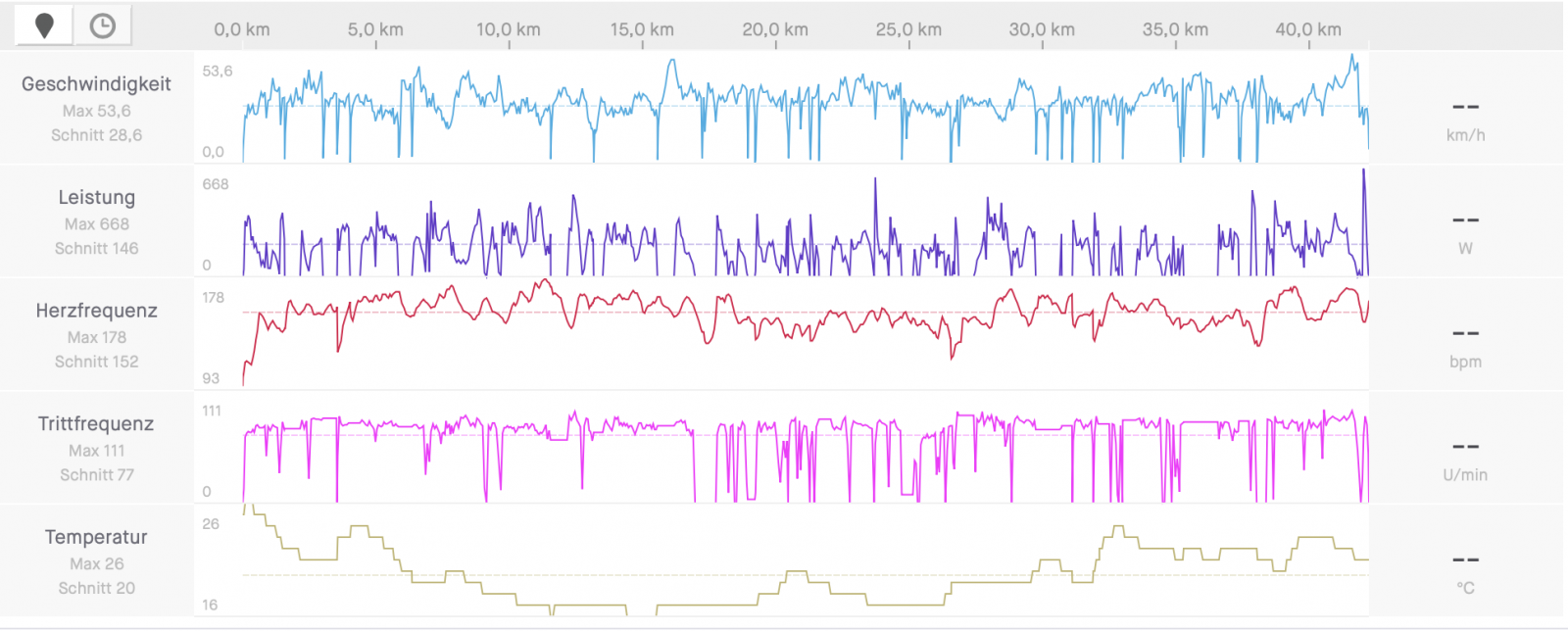1568x631 pixels.
Task: Select the Herzfrequenz chart label
Action: tap(96, 311)
